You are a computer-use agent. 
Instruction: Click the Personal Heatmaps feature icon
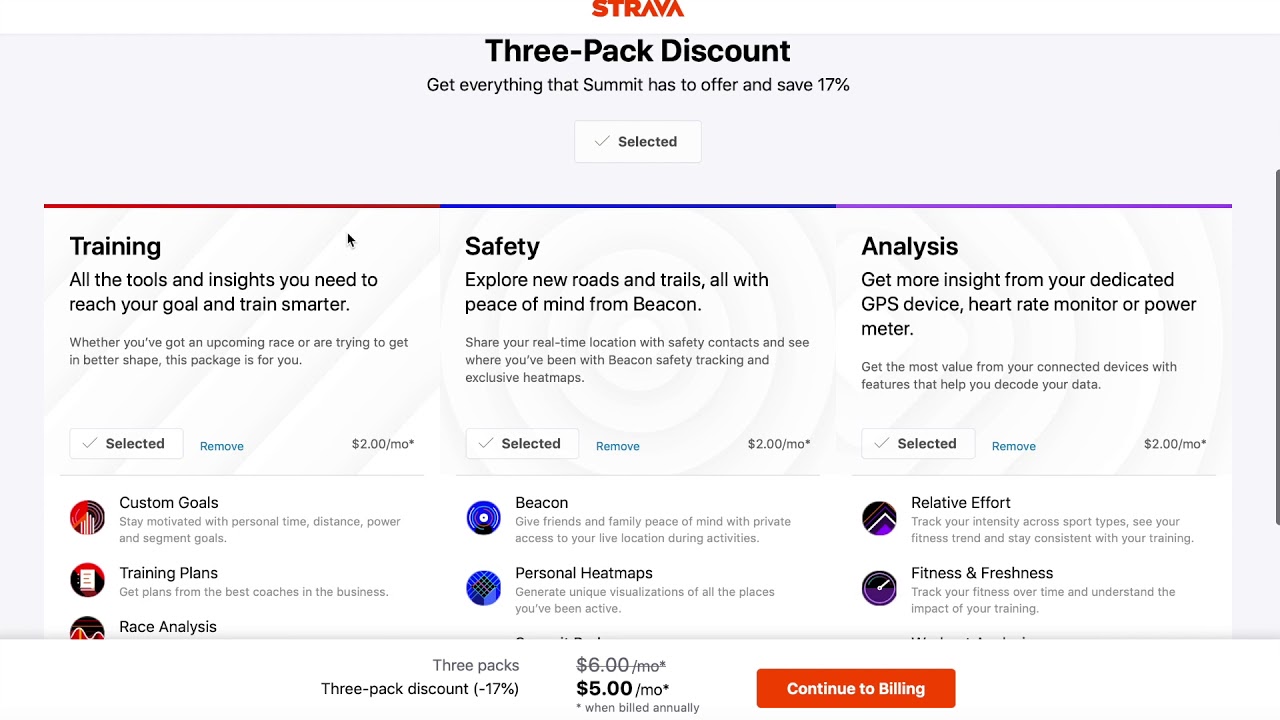tap(484, 588)
